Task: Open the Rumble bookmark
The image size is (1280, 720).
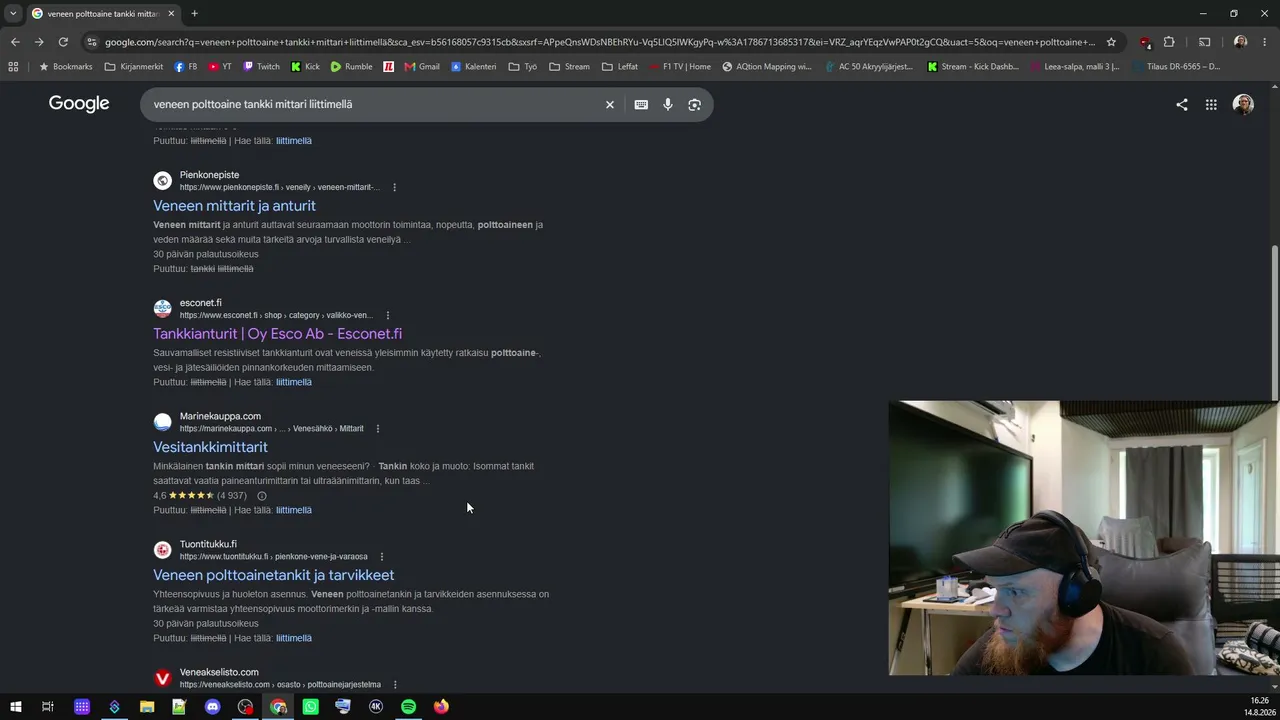Action: tap(351, 67)
